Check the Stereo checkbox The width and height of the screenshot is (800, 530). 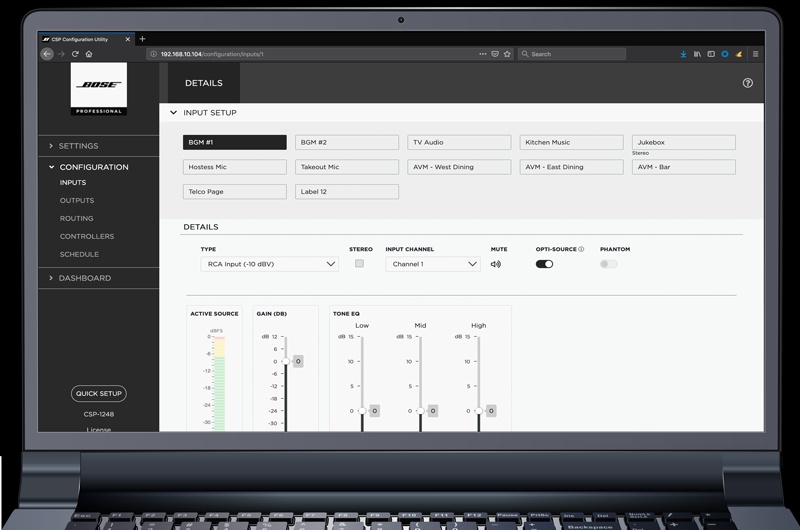point(359,264)
